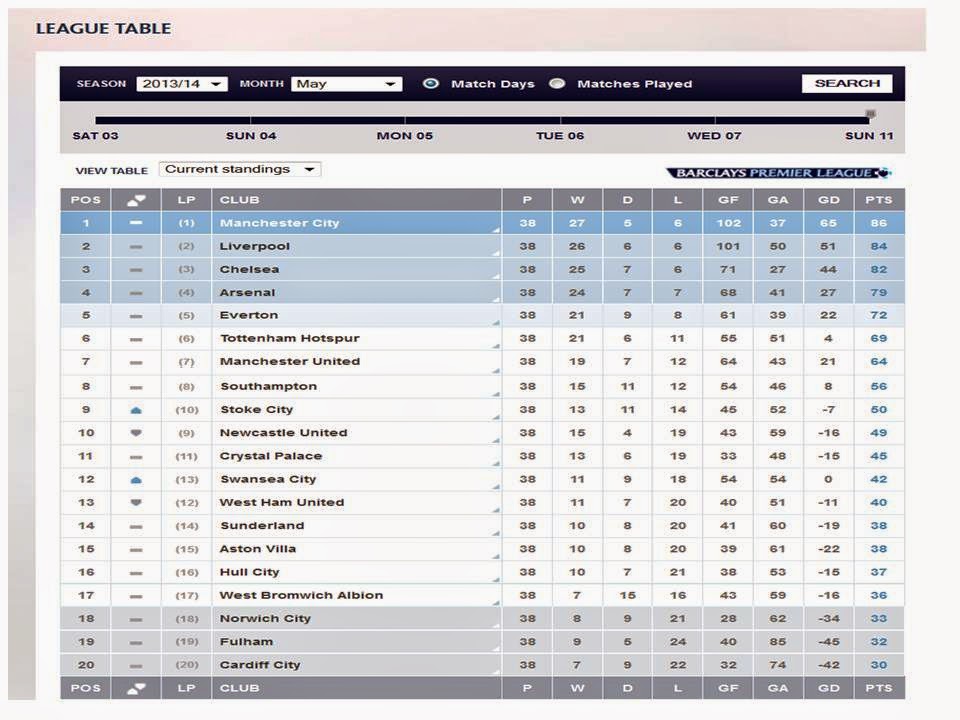Expand the Chelsea row corner arrow

coord(496,277)
